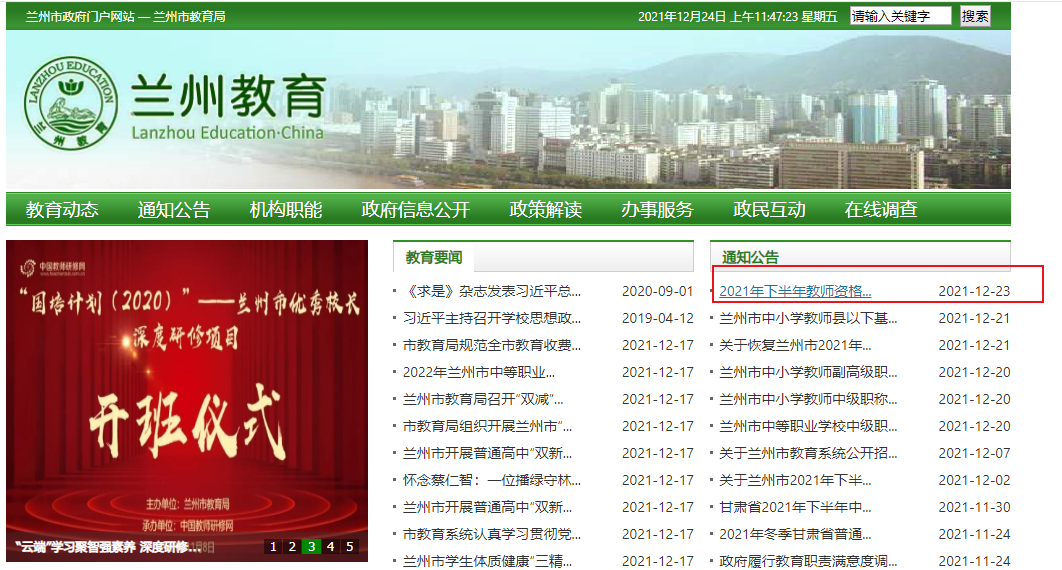The width and height of the screenshot is (1062, 570).
Task: Select the 教育要闻 tab header
Action: point(434,257)
